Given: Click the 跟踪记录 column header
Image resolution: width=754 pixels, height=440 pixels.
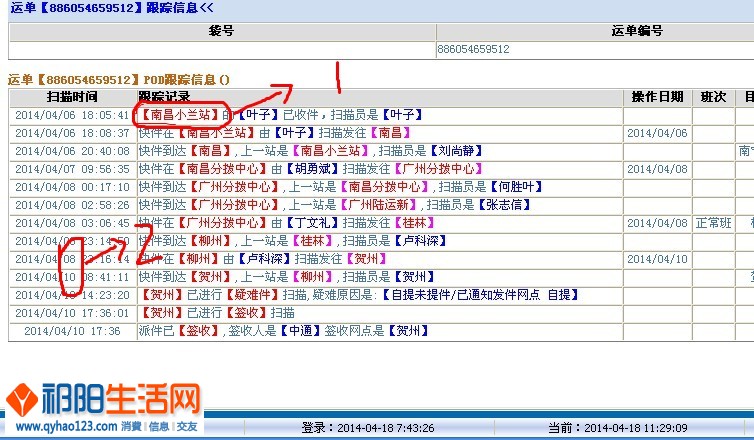Looking at the screenshot, I should pos(164,97).
